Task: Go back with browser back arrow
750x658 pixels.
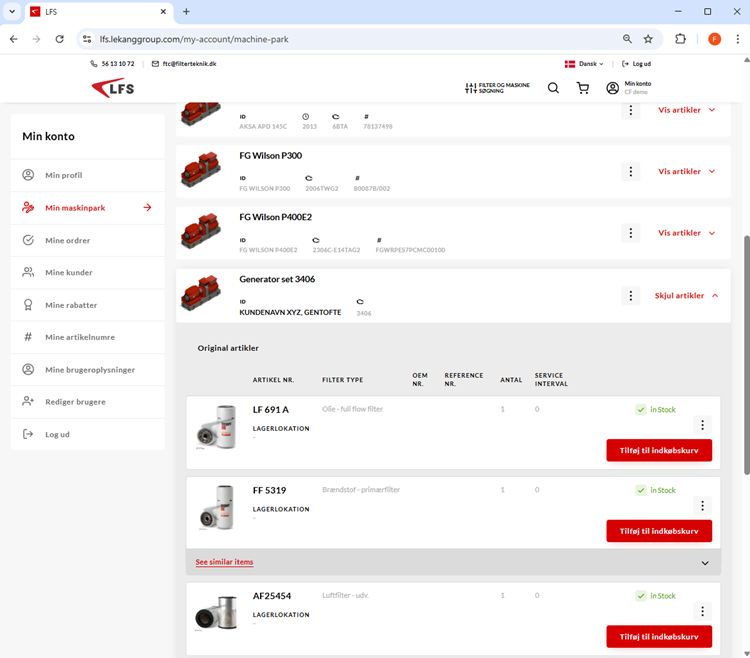Action: [x=13, y=39]
